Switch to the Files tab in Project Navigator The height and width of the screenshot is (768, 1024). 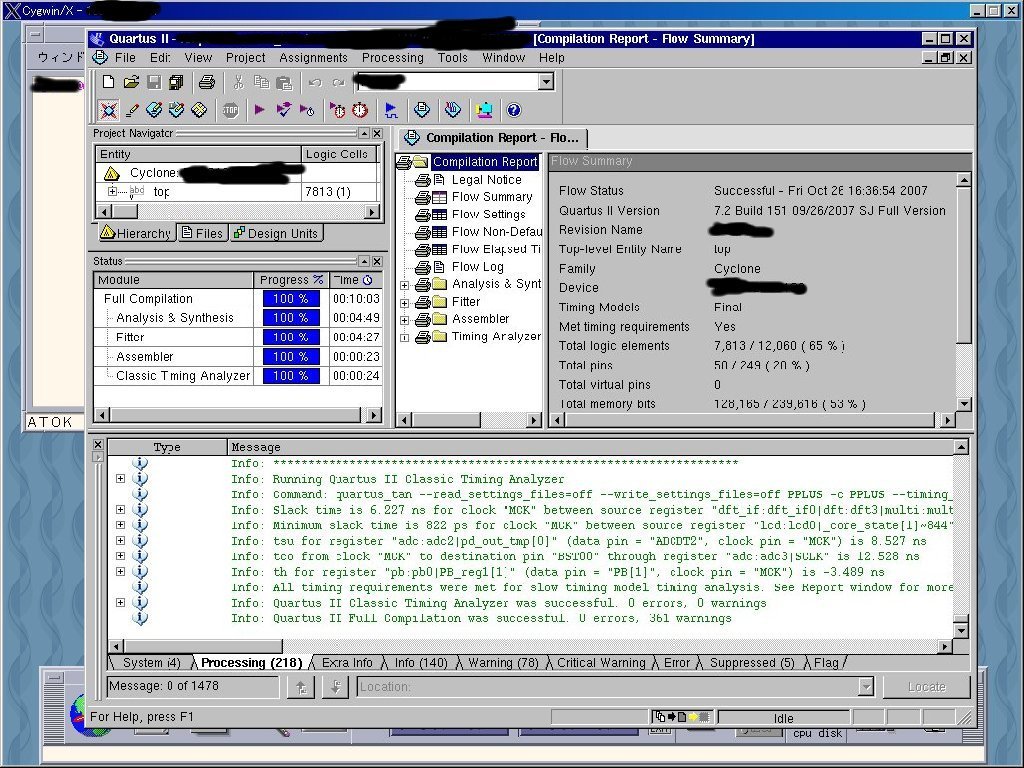(x=202, y=233)
